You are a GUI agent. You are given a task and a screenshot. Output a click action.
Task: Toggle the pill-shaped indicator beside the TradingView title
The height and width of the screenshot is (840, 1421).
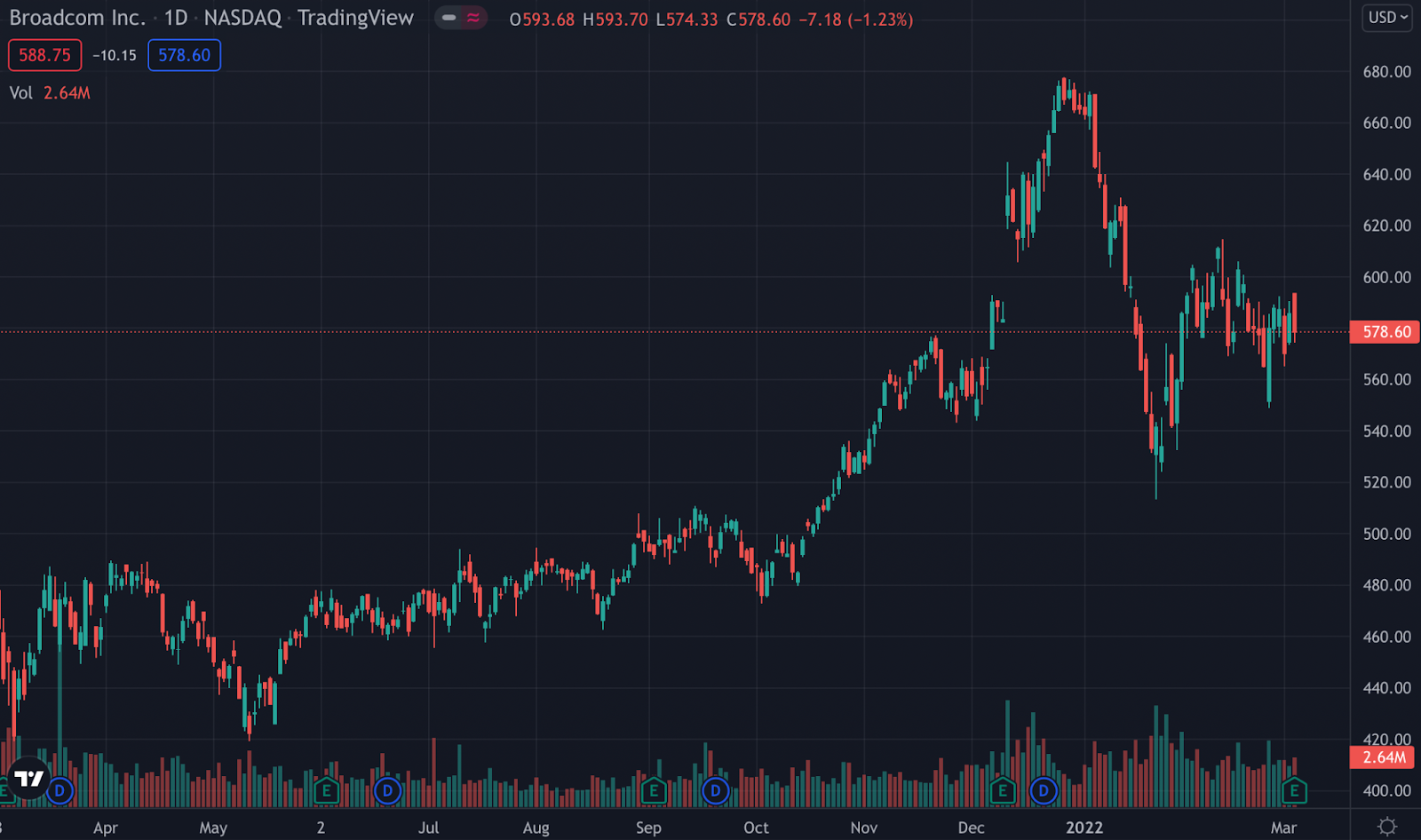[461, 18]
